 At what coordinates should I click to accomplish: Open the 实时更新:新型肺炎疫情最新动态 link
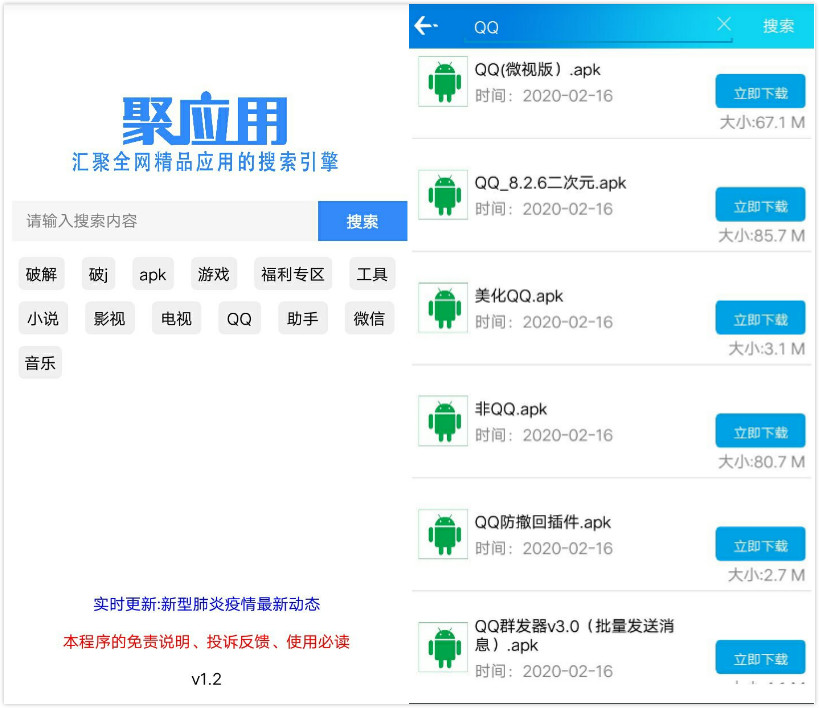[206, 604]
